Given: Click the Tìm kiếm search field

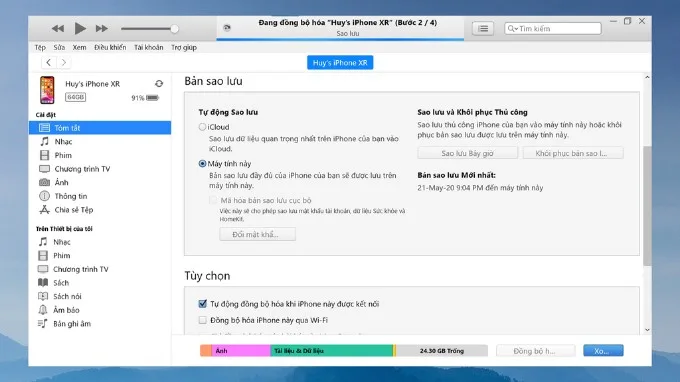Looking at the screenshot, I should (553, 29).
